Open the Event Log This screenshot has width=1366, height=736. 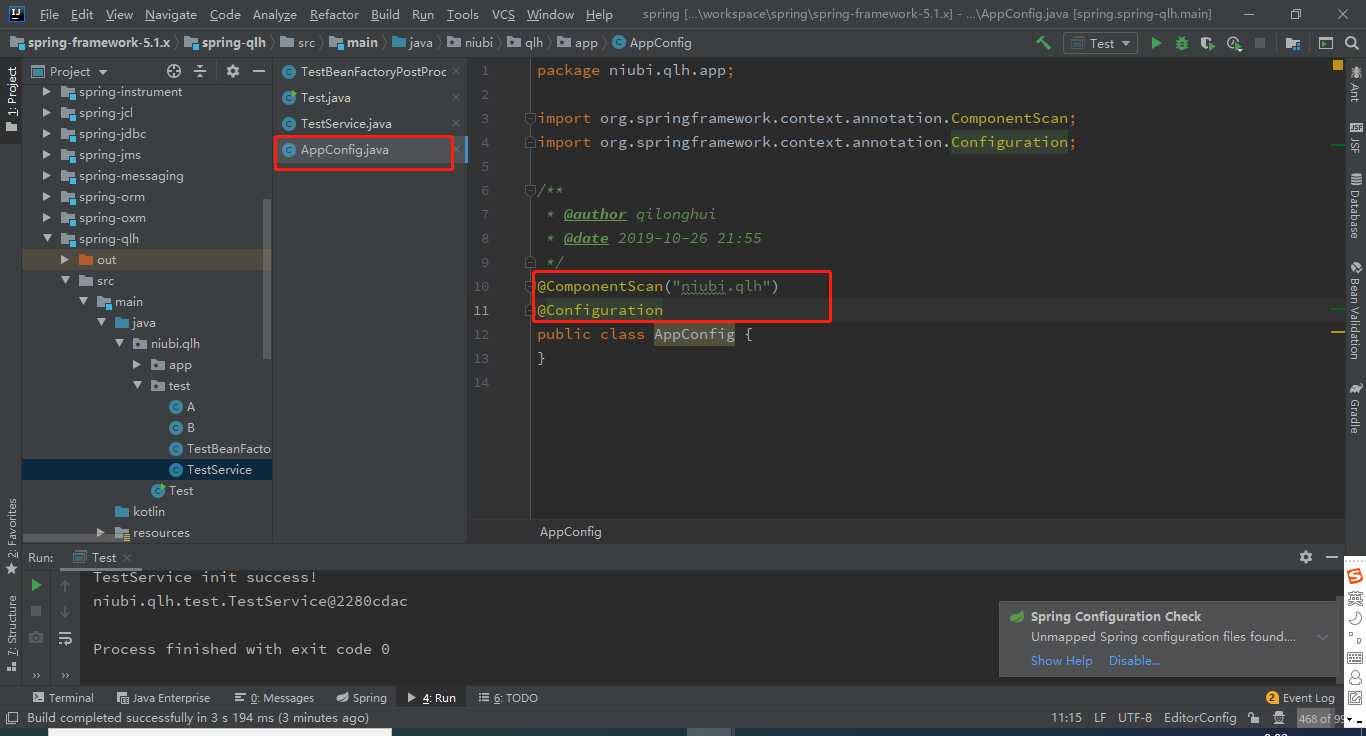point(1301,698)
